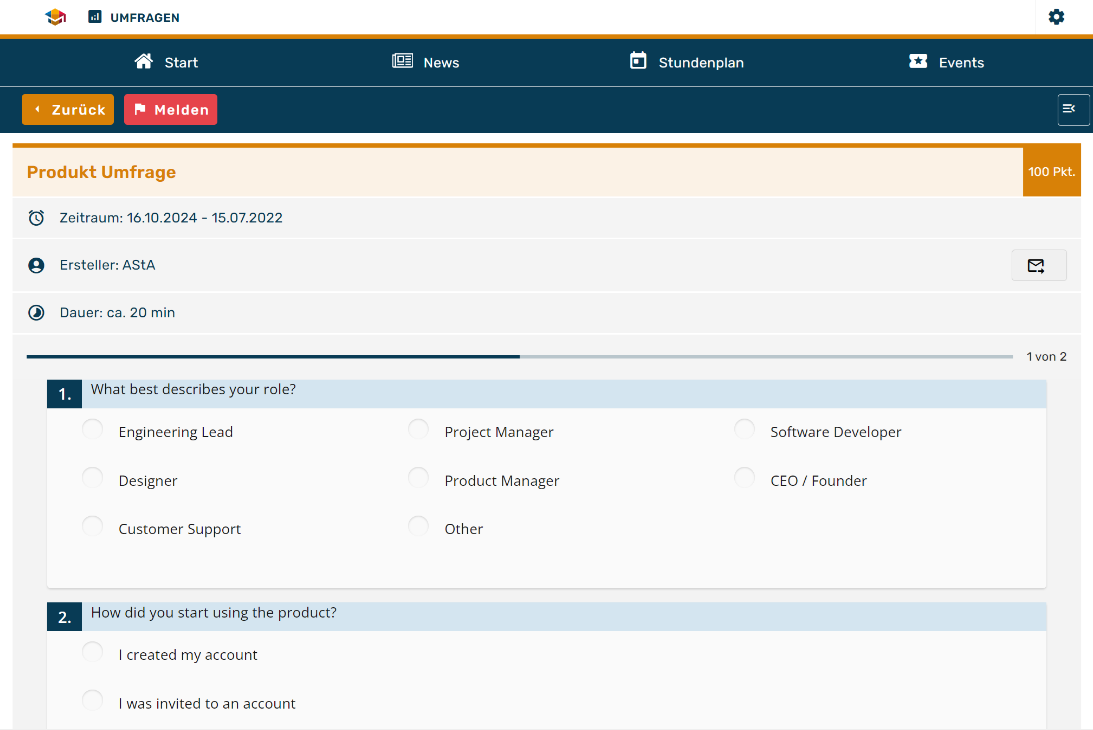Select 'I was invited to an account'

click(92, 700)
